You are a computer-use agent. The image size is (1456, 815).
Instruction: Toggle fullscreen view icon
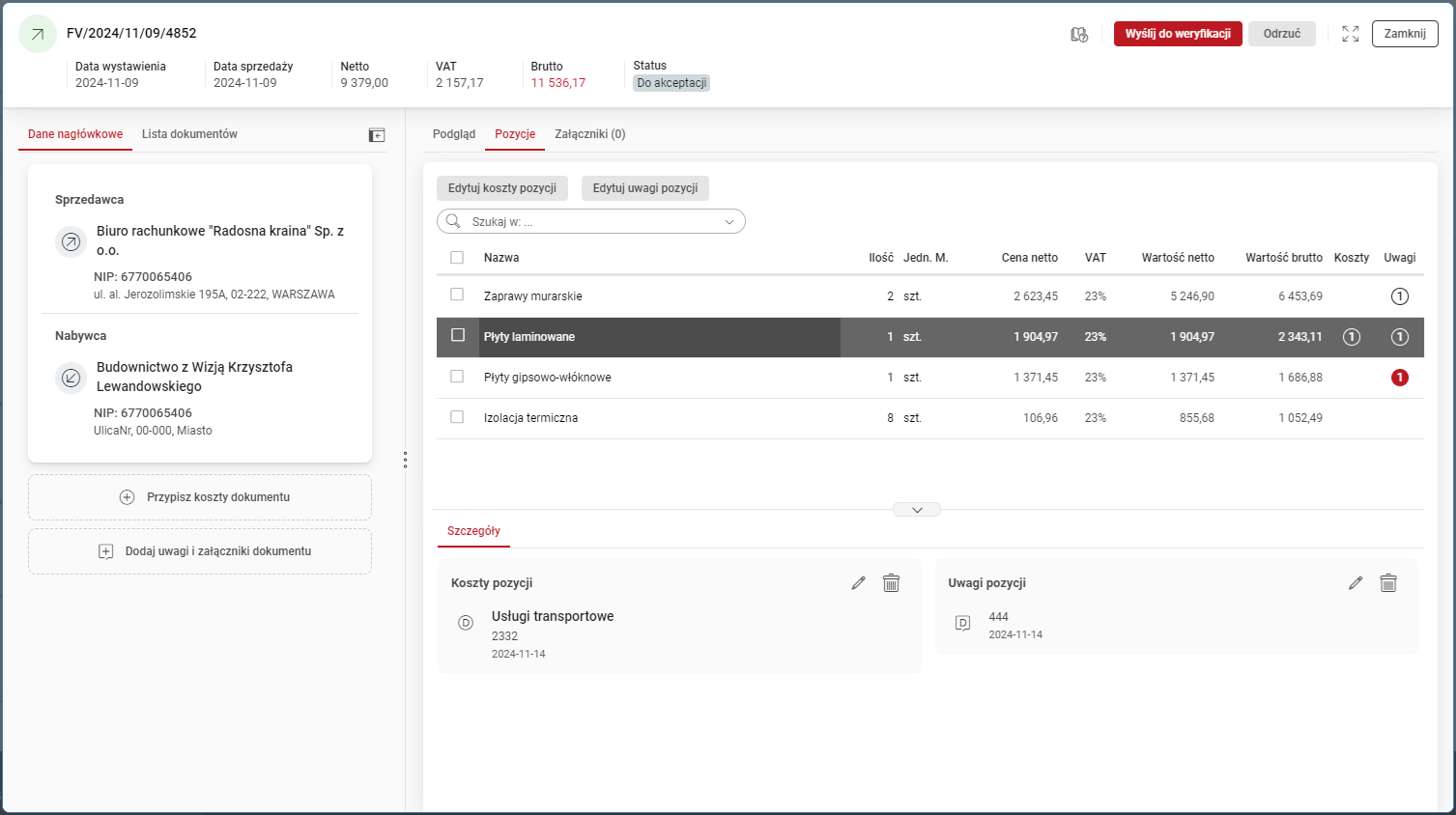1351,34
